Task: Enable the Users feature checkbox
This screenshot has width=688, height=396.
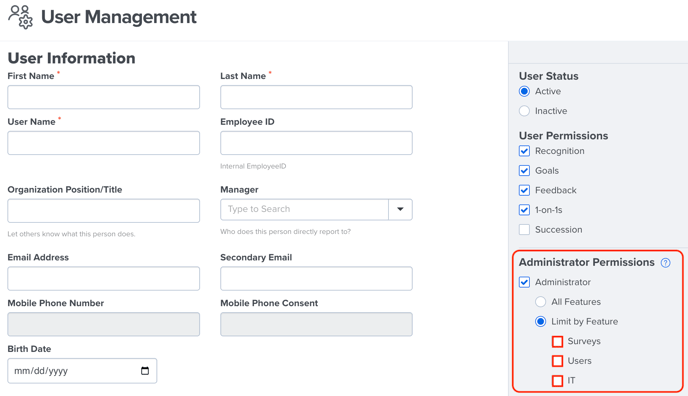Action: [557, 361]
